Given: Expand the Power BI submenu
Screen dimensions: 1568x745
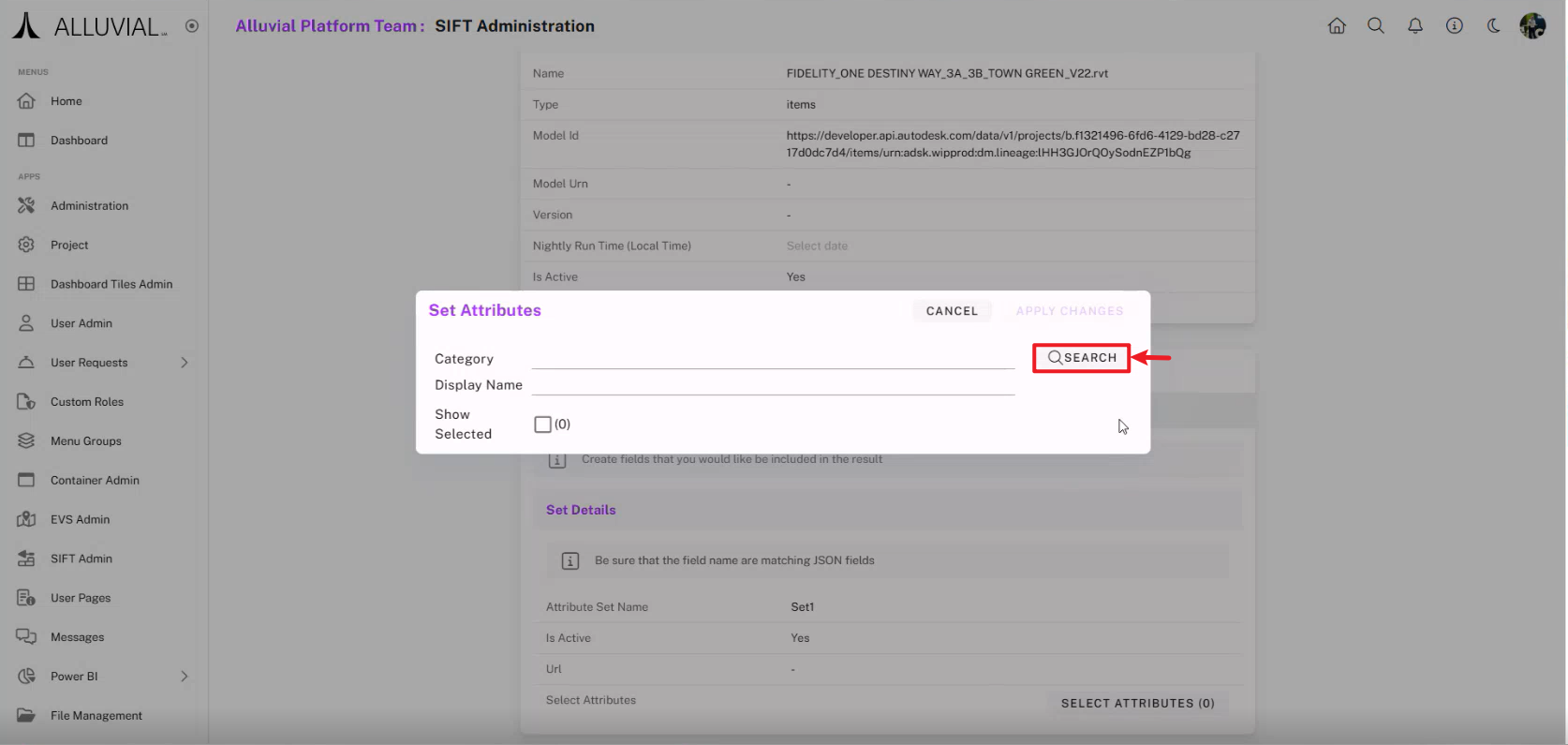Looking at the screenshot, I should 185,677.
